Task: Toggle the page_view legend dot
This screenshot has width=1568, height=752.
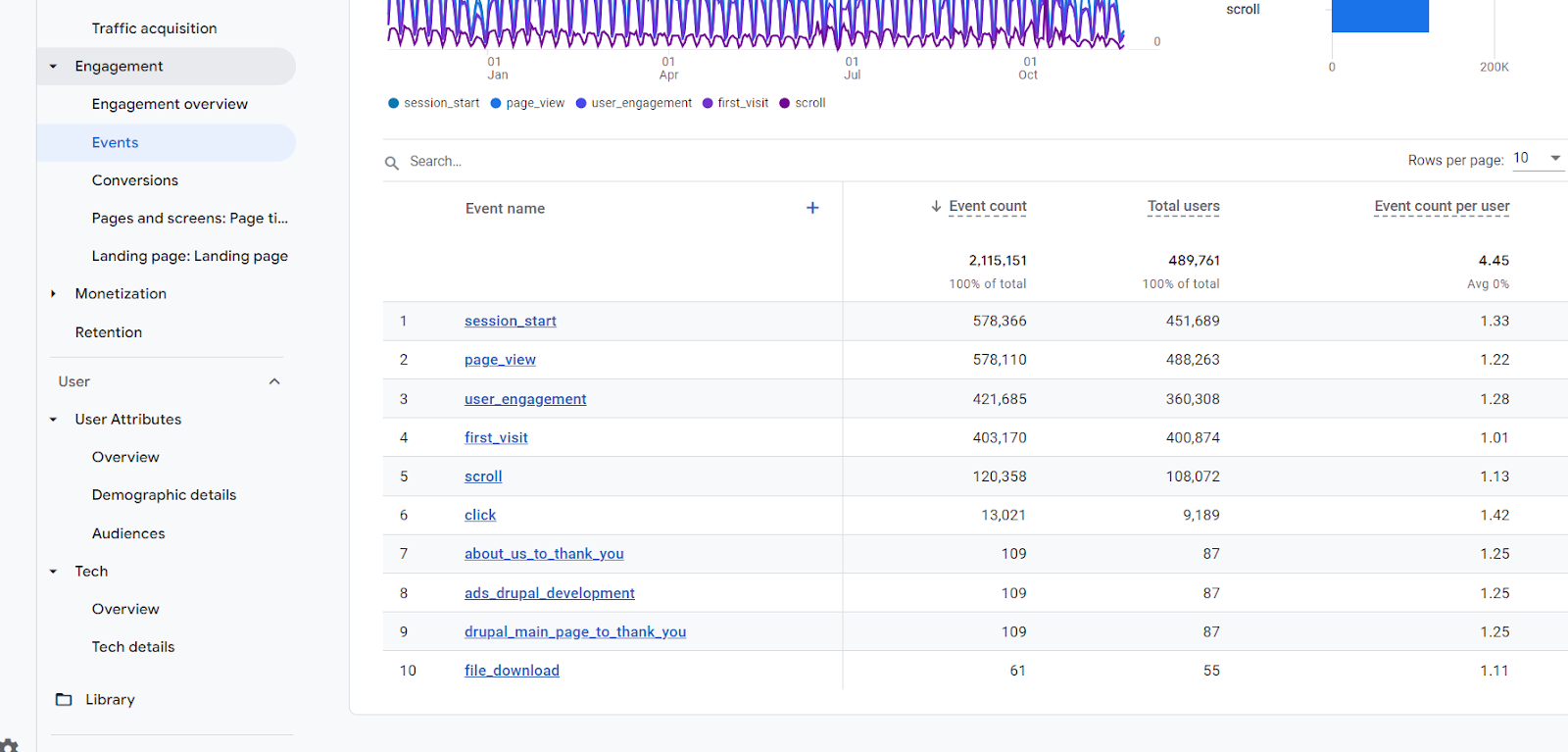Action: click(x=496, y=103)
